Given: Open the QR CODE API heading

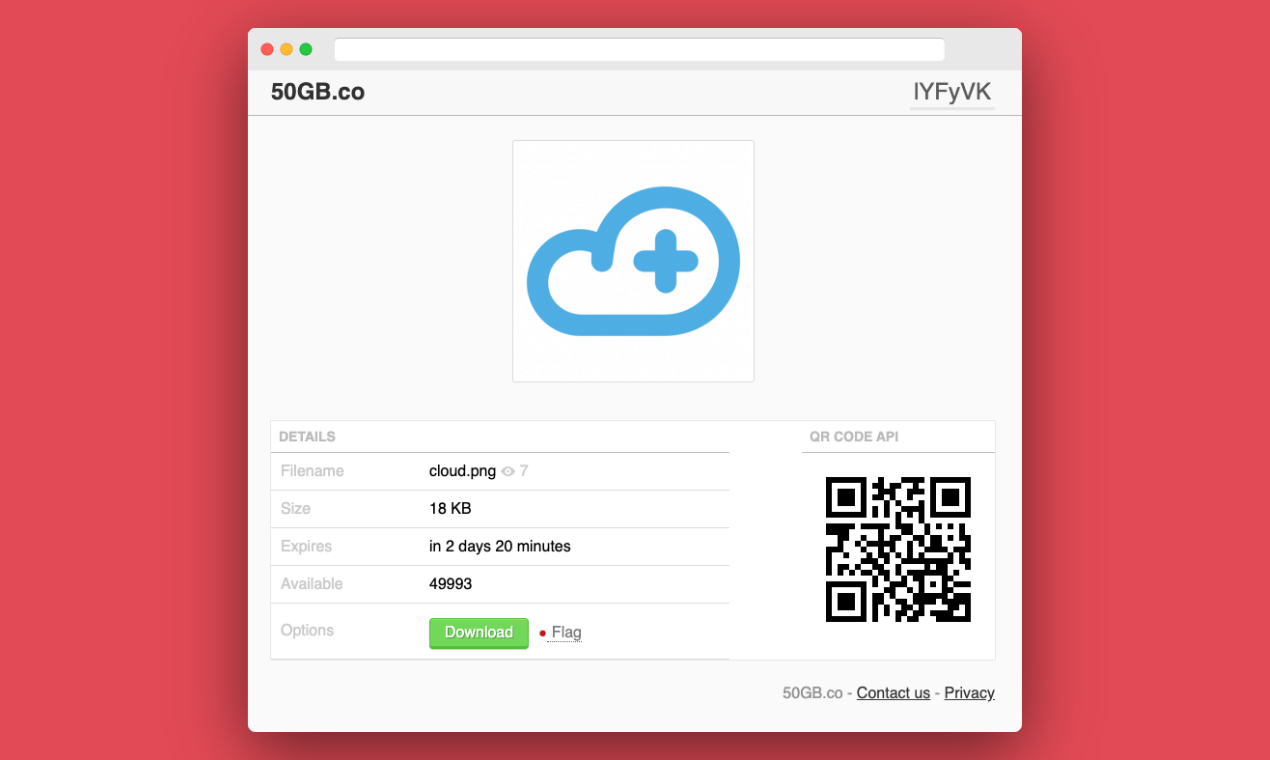Looking at the screenshot, I should (x=854, y=437).
